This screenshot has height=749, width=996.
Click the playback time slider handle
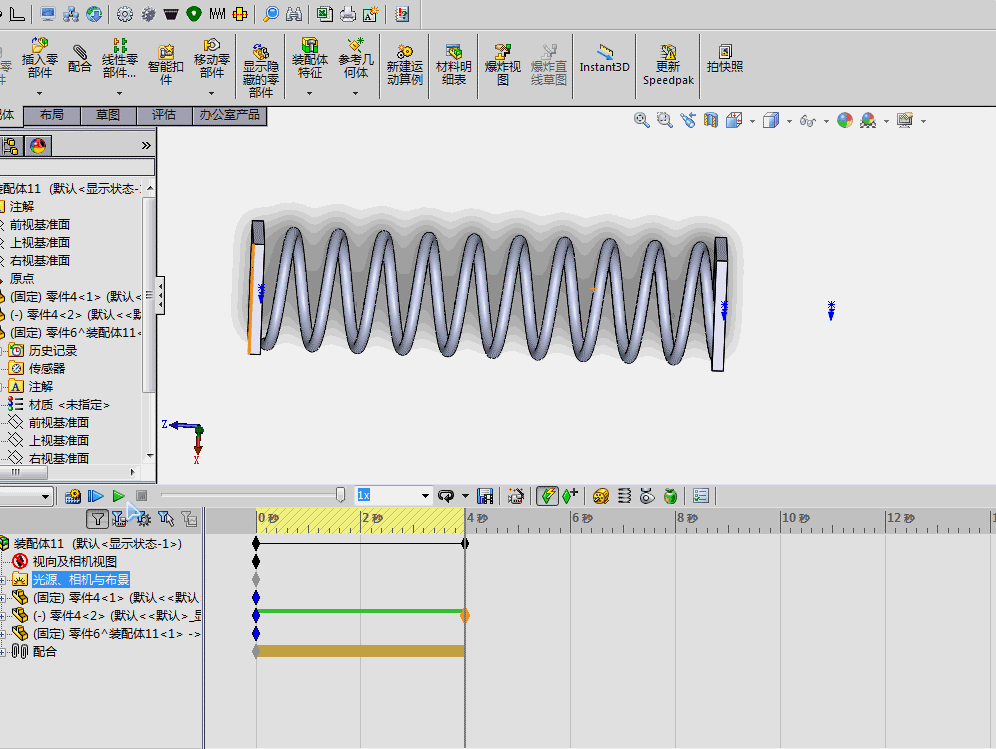340,495
